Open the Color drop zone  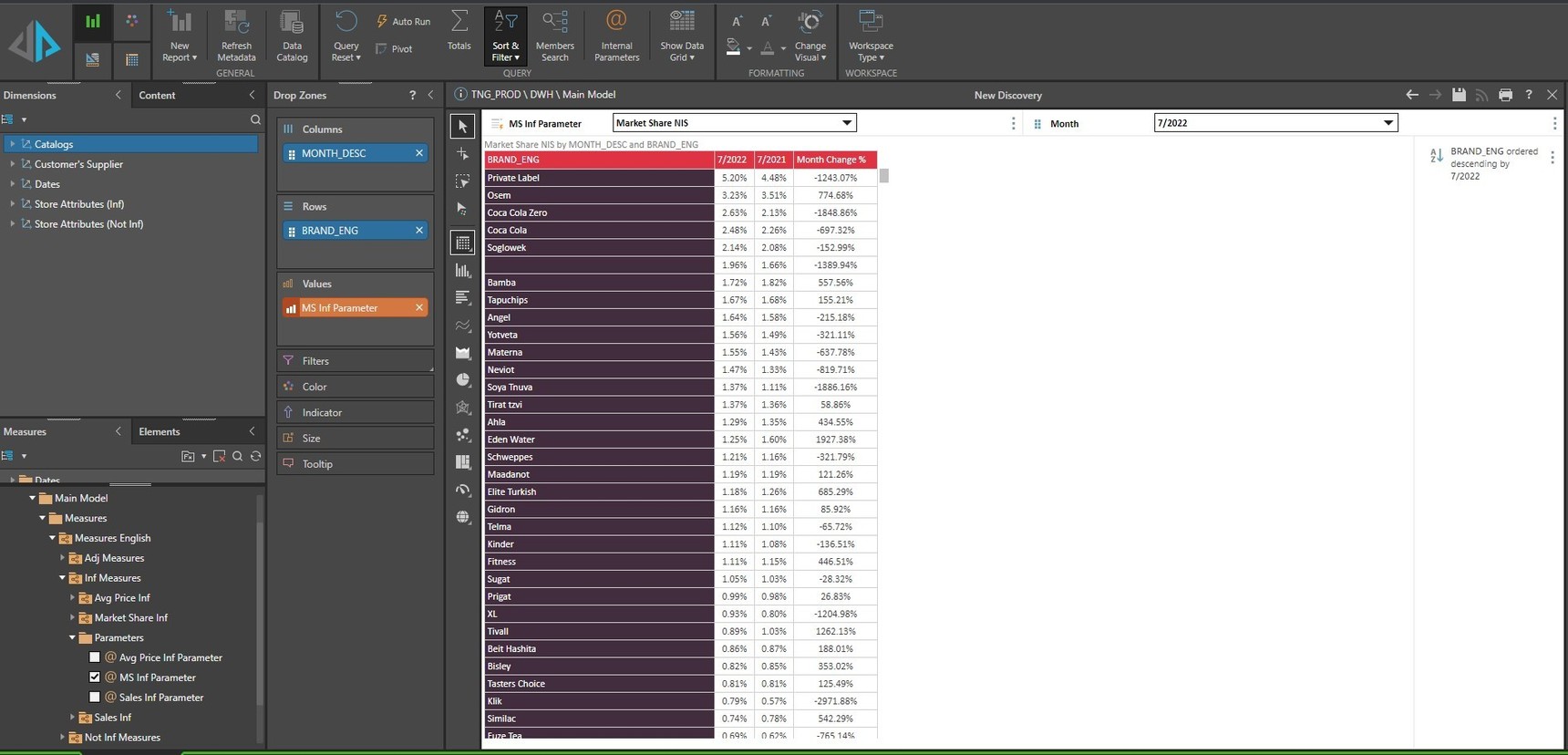[x=356, y=387]
